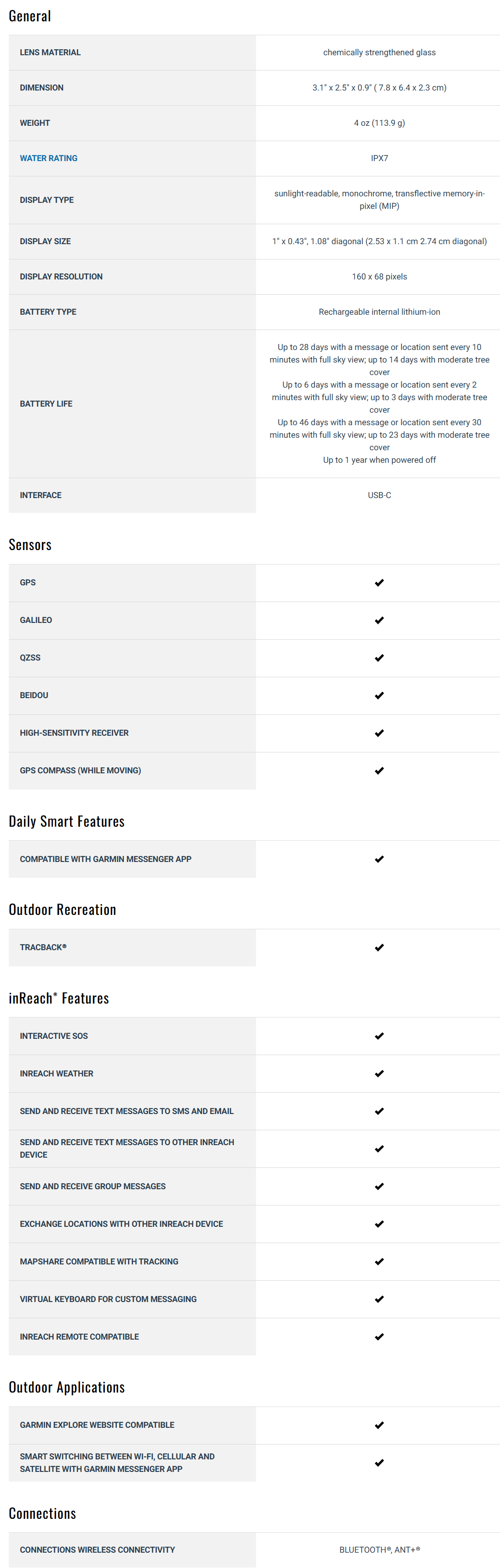Click the Garmin Explore website checkmark
The width and height of the screenshot is (500, 1568).
(x=379, y=1425)
